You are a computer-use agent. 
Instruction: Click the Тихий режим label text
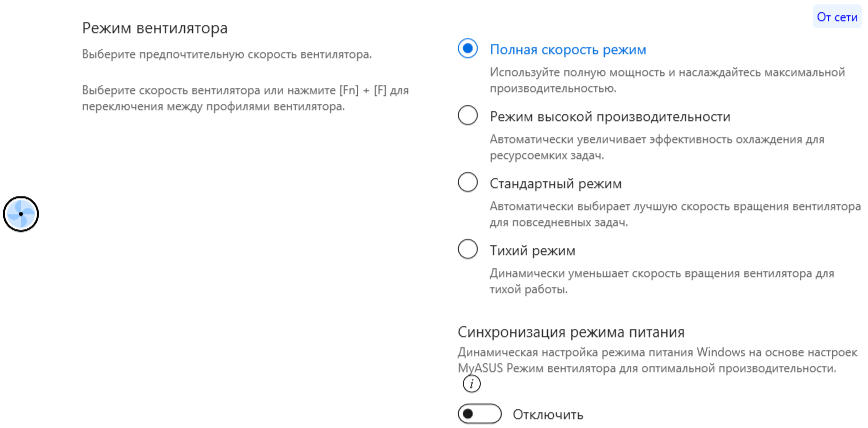pyautogui.click(x=532, y=250)
